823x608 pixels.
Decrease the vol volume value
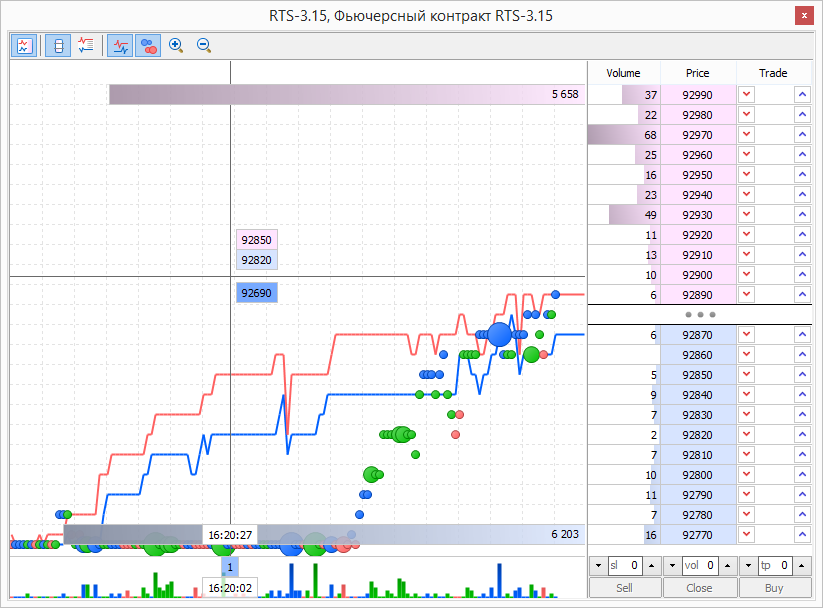[x=672, y=565]
